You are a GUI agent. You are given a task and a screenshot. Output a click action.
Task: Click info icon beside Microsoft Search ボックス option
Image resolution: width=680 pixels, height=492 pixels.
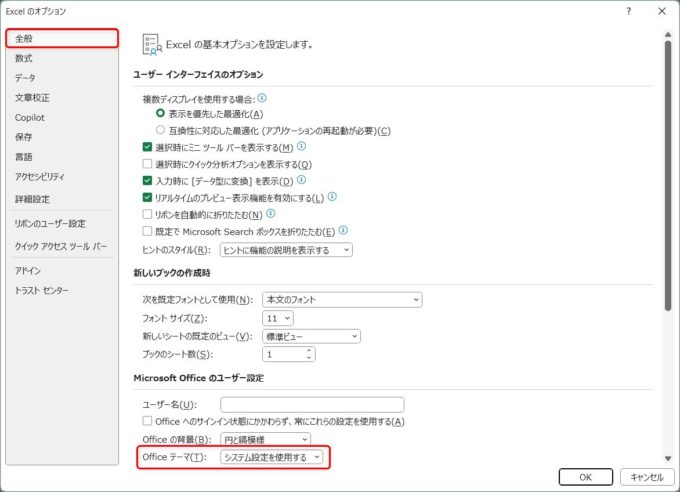click(342, 231)
